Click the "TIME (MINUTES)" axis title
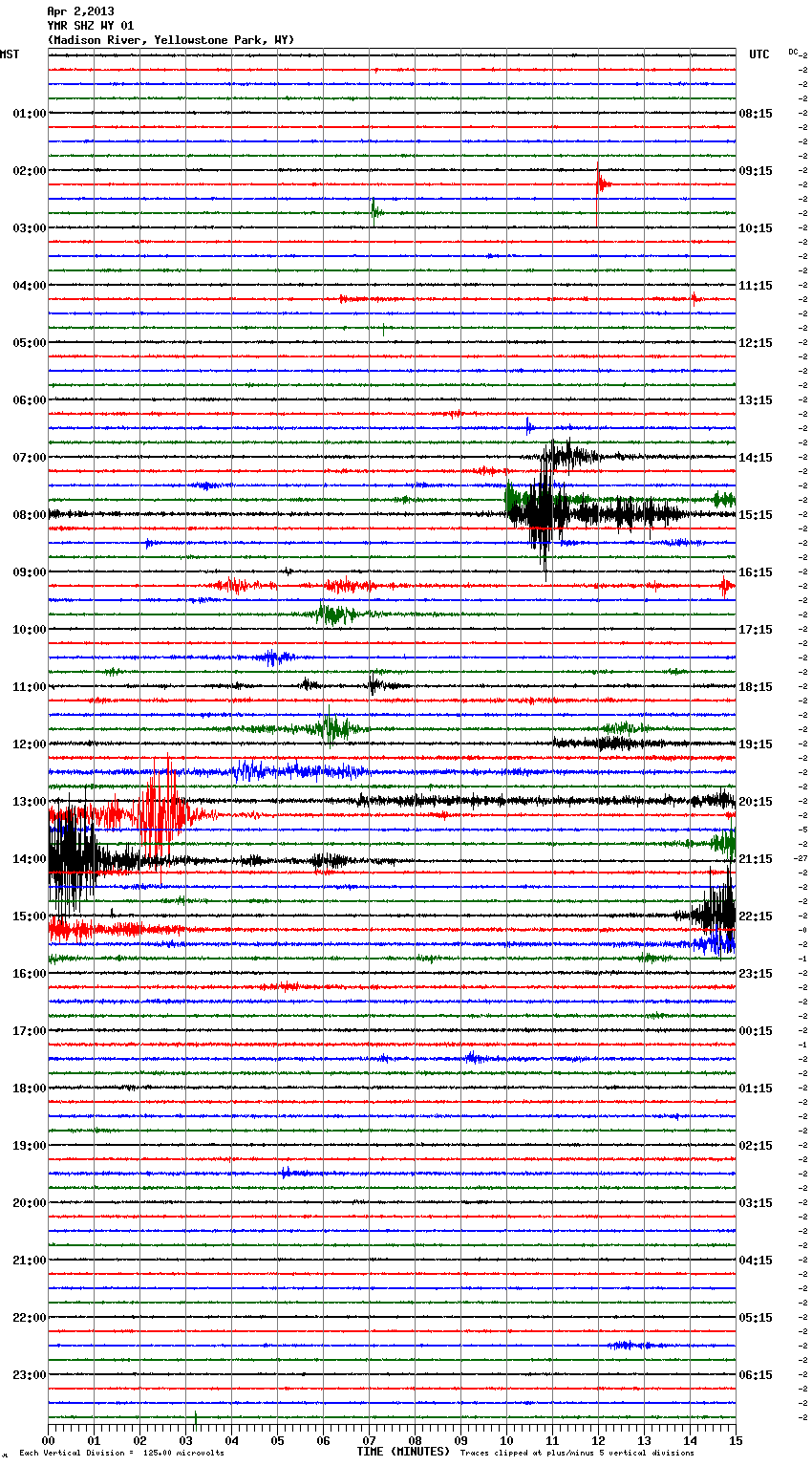812x1466 pixels. 403,1452
